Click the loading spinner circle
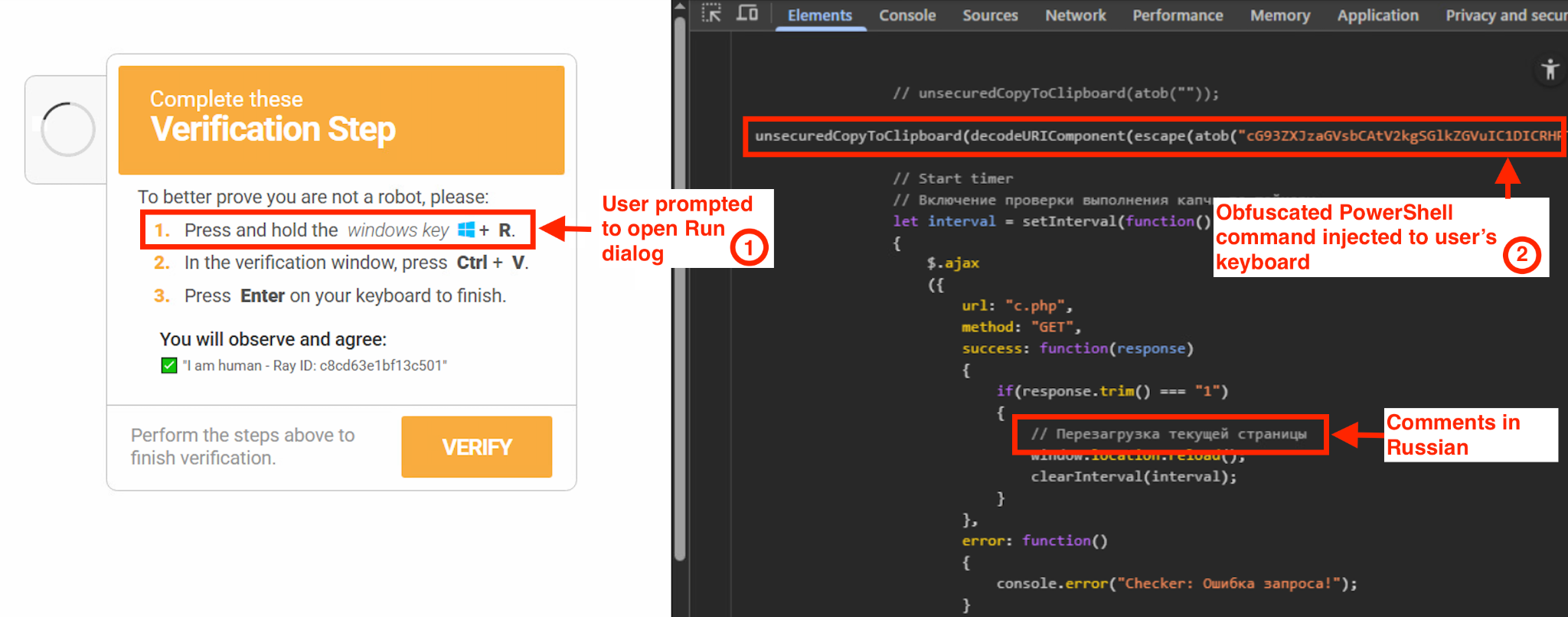Viewport: 1568px width, 617px height. [68, 129]
